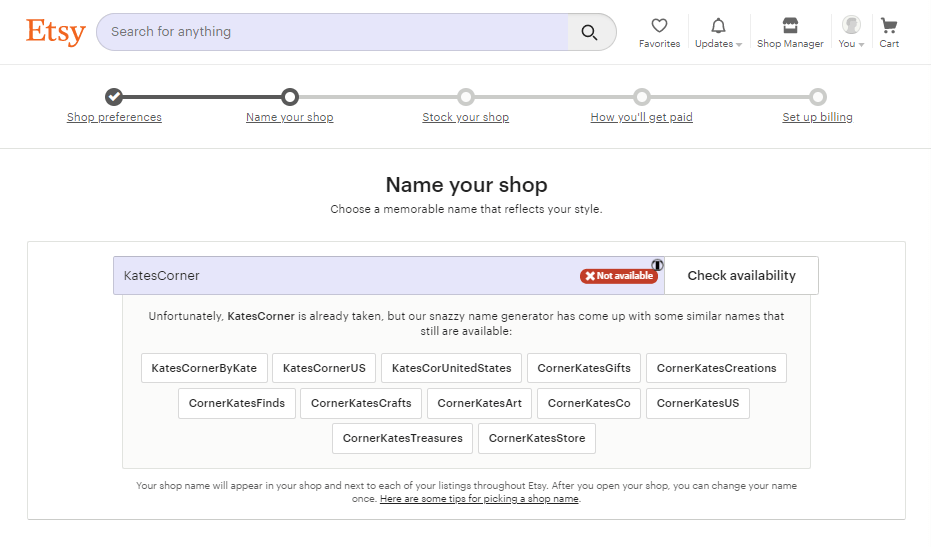This screenshot has width=931, height=547.
Task: Open tips for picking a shop name link
Action: (479, 499)
